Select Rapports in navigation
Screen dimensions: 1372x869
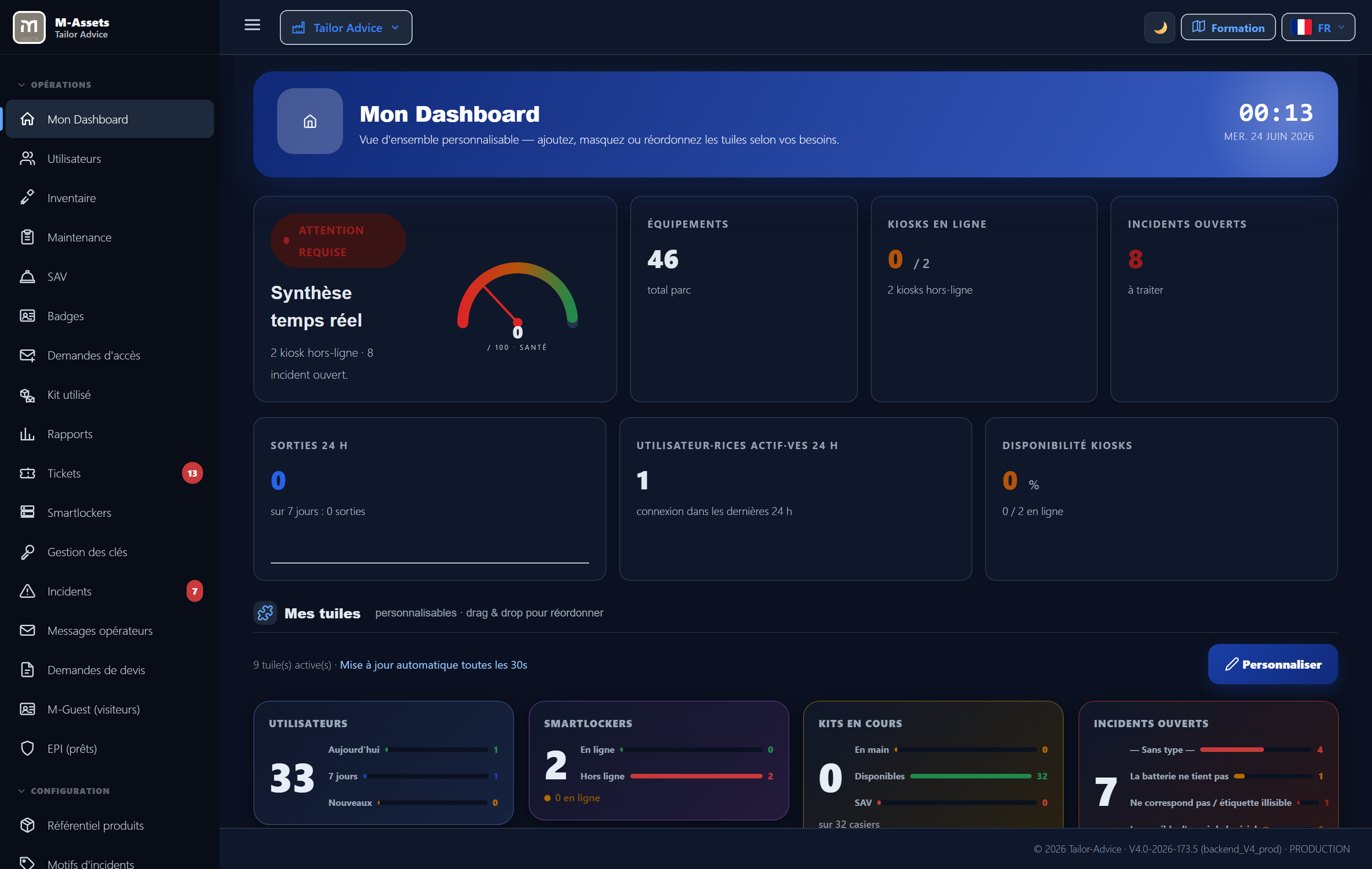pos(110,434)
